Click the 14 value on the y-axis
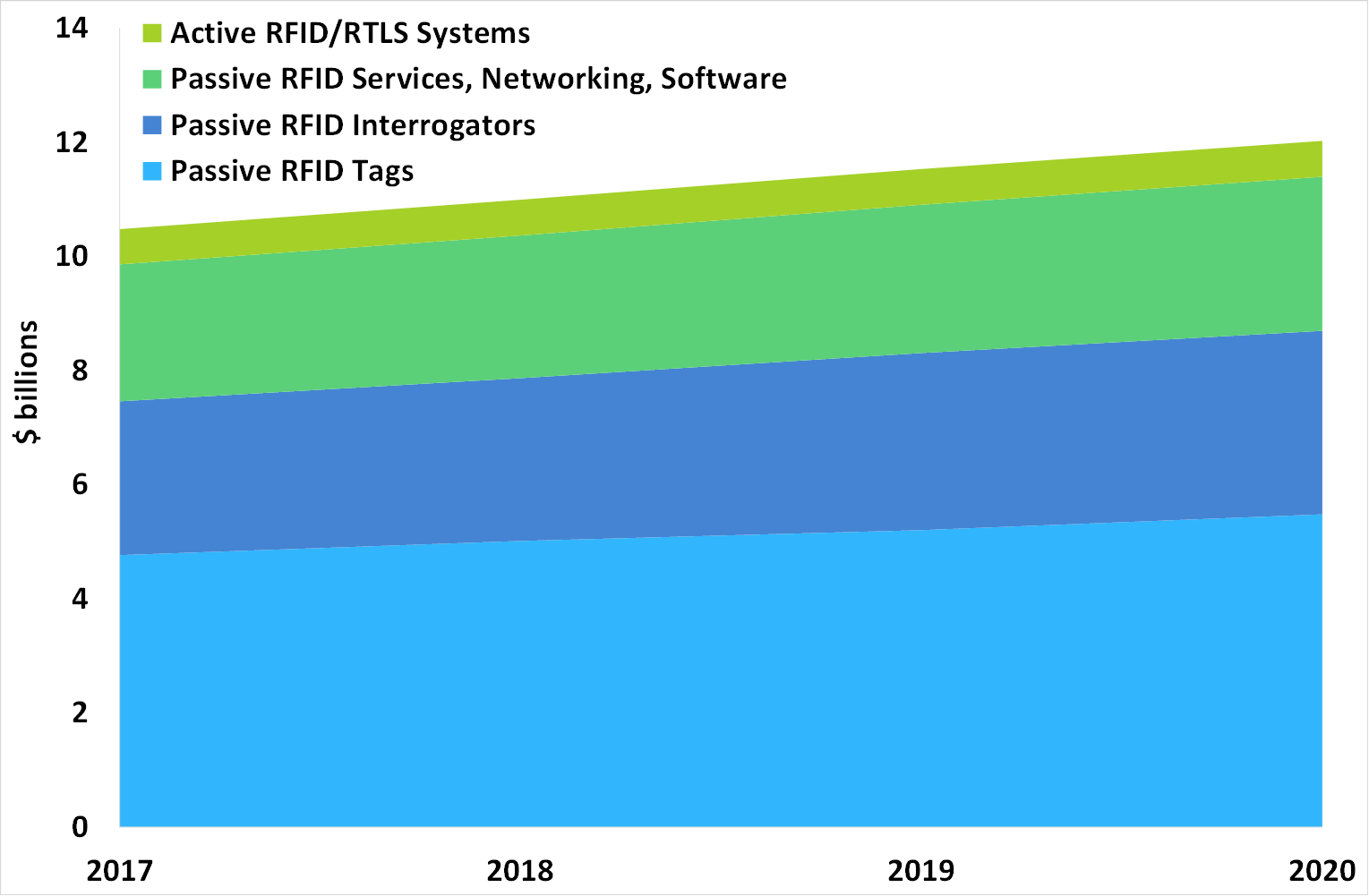This screenshot has width=1369, height=896. click(72, 29)
